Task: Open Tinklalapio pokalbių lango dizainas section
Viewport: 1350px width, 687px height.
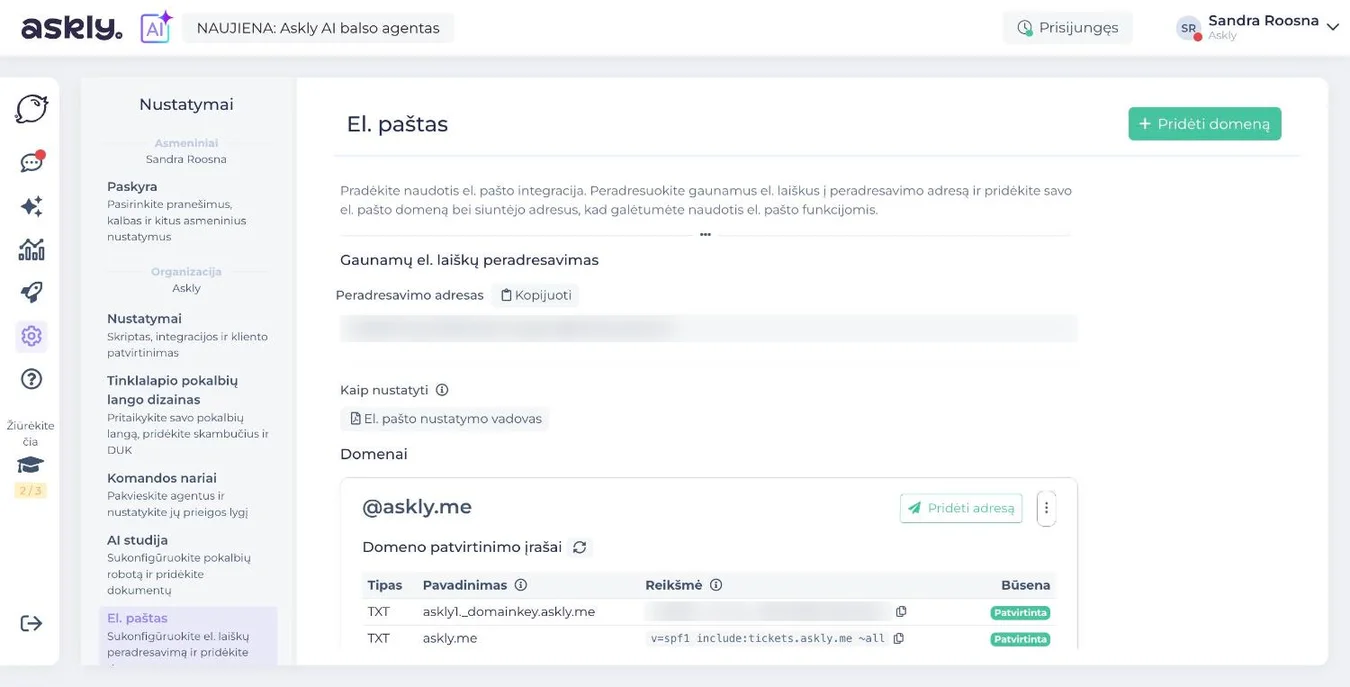Action: click(188, 415)
